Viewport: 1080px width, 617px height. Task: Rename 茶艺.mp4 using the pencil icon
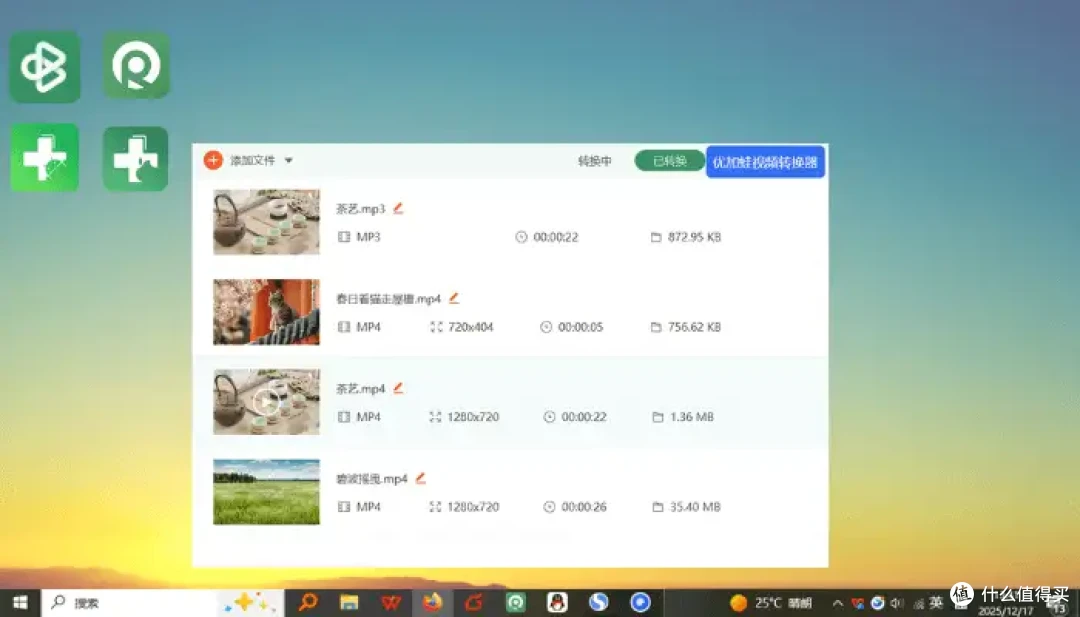point(398,388)
